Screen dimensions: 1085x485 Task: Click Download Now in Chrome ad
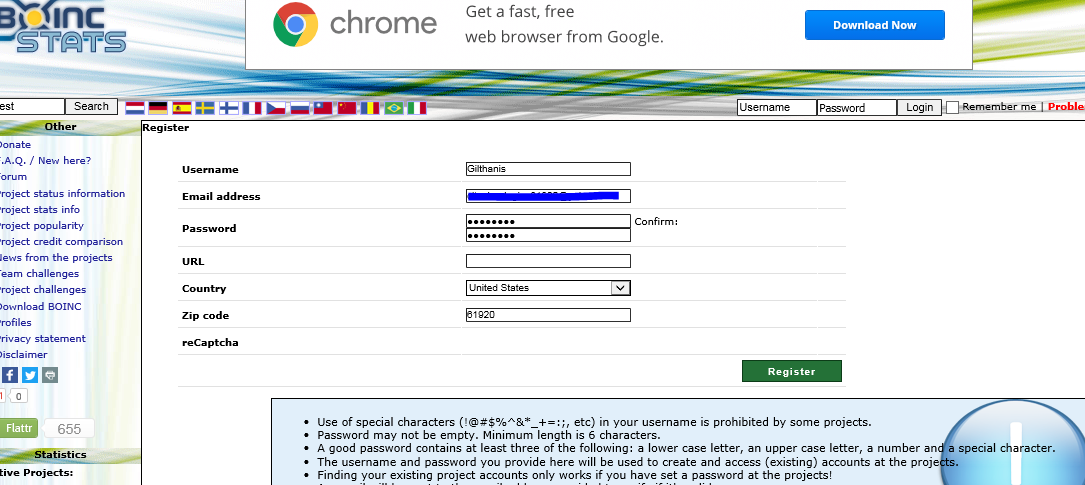pos(874,25)
